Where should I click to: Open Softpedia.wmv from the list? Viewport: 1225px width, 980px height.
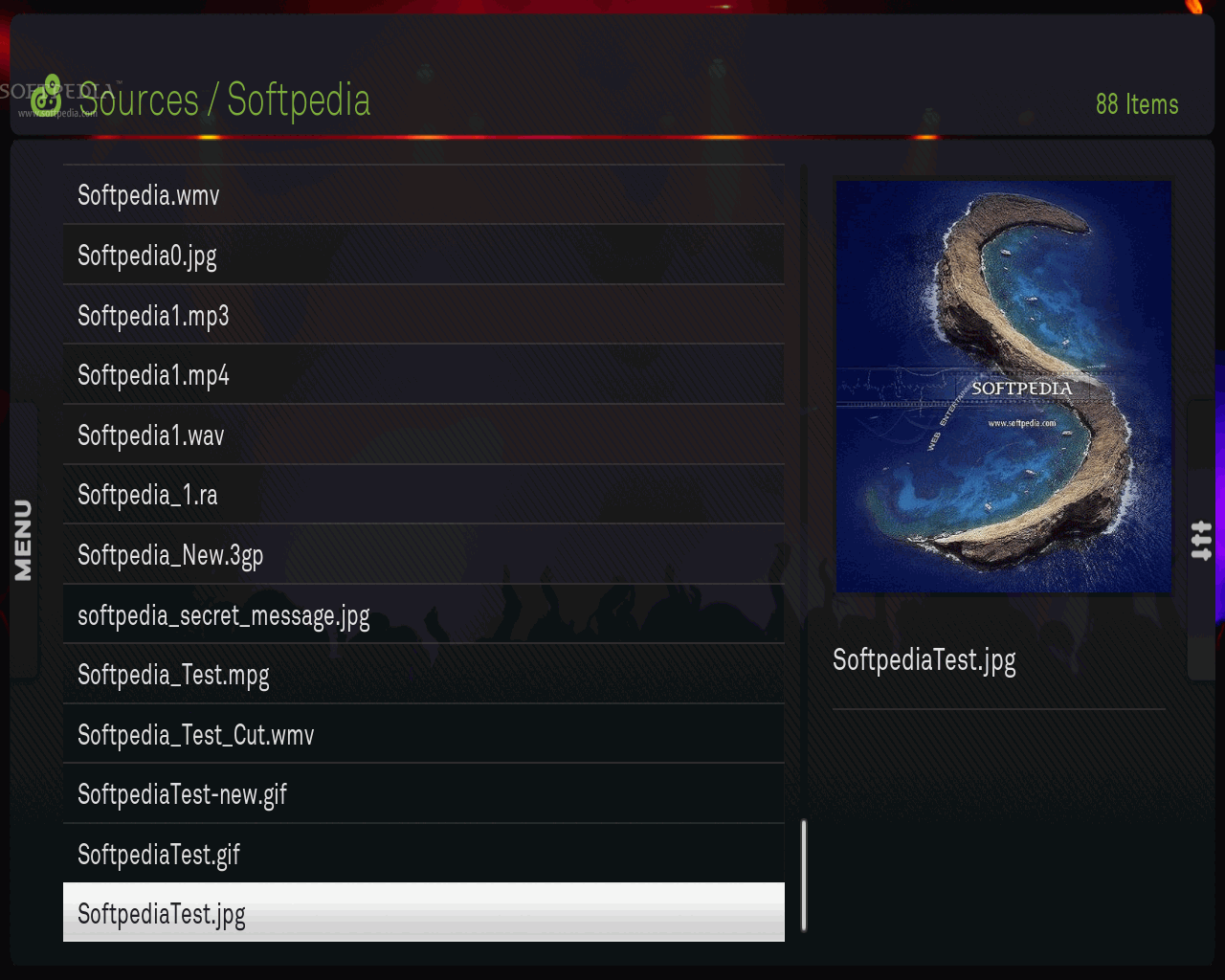pyautogui.click(x=424, y=195)
